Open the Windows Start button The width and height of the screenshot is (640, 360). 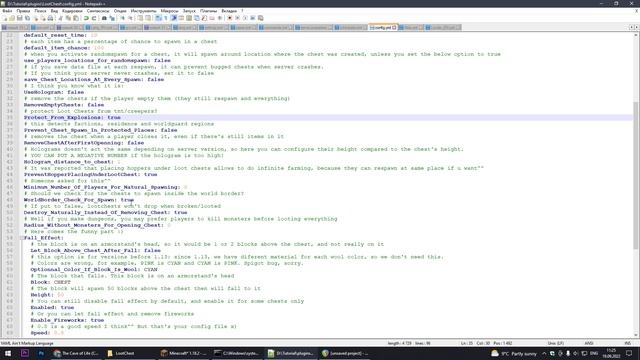[x=8, y=353]
